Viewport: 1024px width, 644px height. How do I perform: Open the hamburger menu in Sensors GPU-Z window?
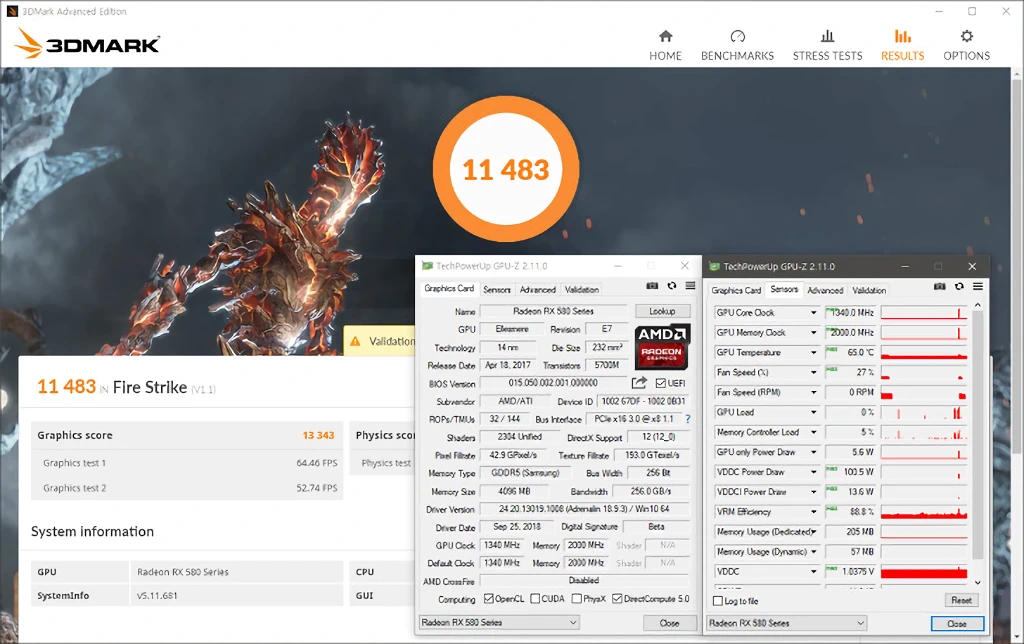coord(978,287)
